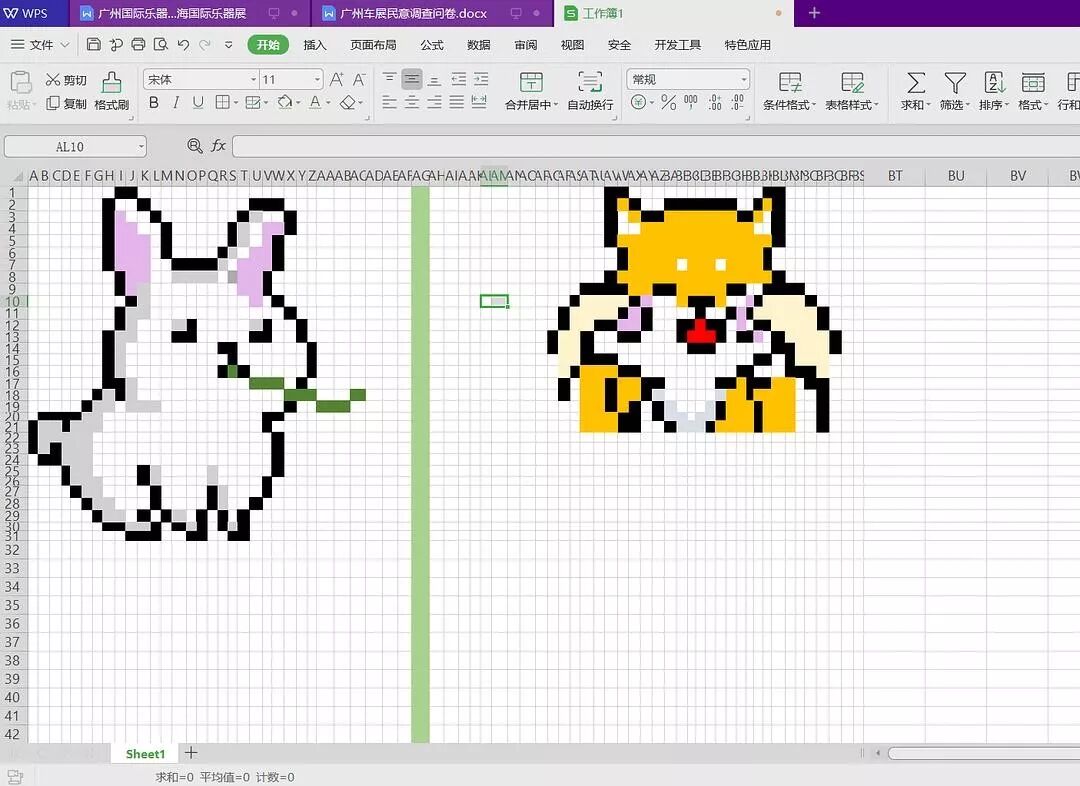
Task: Click the decrease decimal places icon
Action: point(738,103)
